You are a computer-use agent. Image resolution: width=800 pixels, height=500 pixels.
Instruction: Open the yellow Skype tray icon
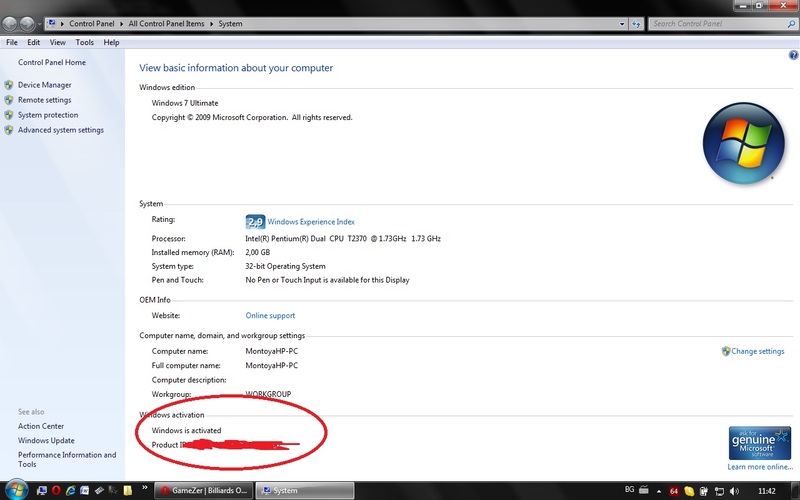[689, 491]
